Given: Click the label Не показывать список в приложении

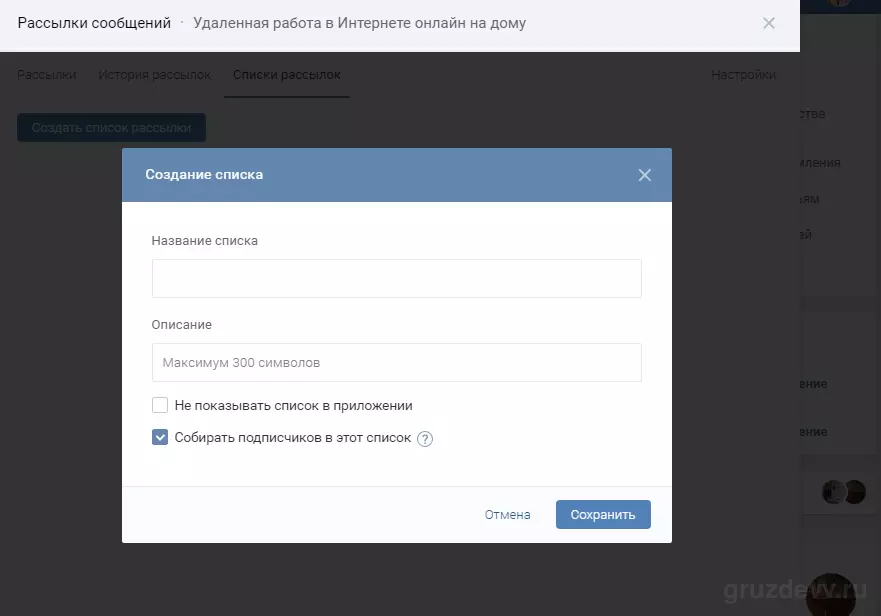Looking at the screenshot, I should point(293,405).
